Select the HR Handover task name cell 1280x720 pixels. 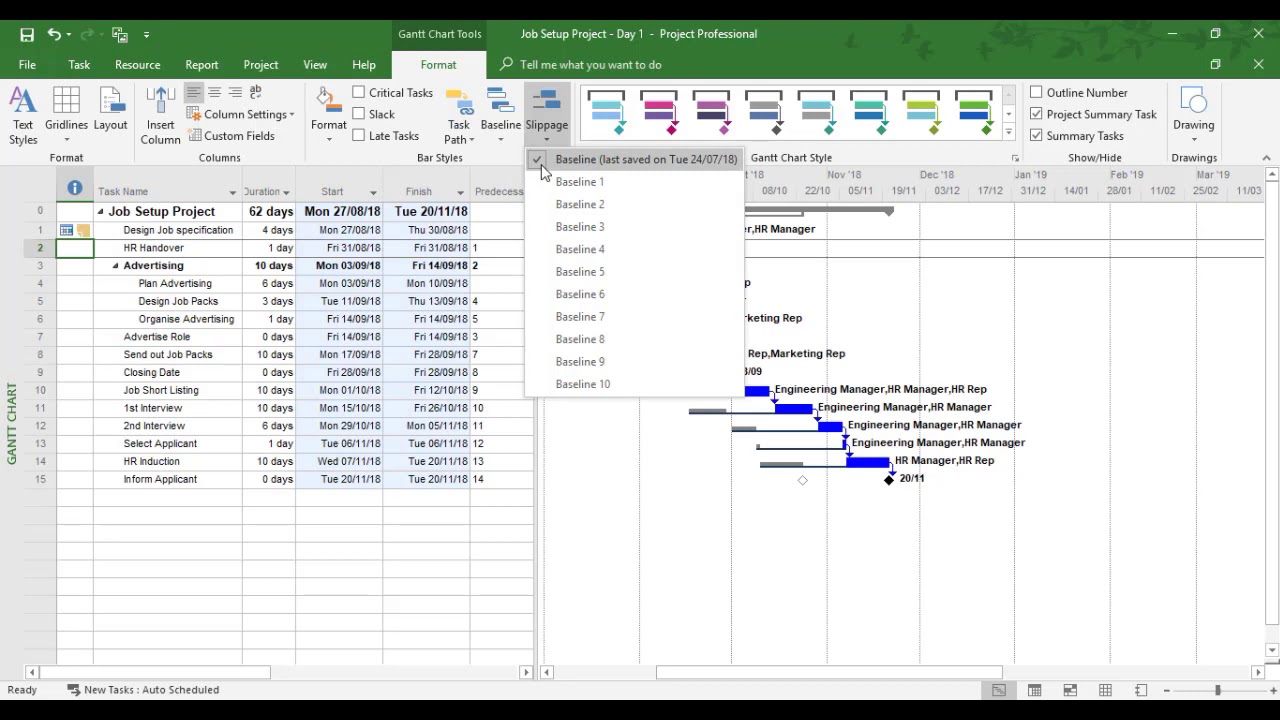tap(167, 248)
